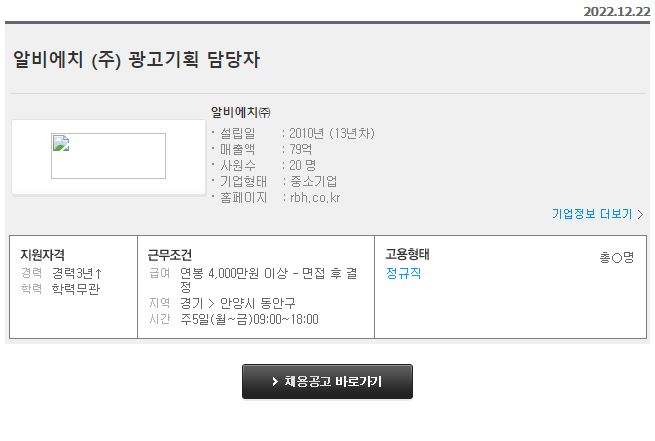
Task: Click the location 경기 > 안양시 동안구
Action: pos(237,303)
